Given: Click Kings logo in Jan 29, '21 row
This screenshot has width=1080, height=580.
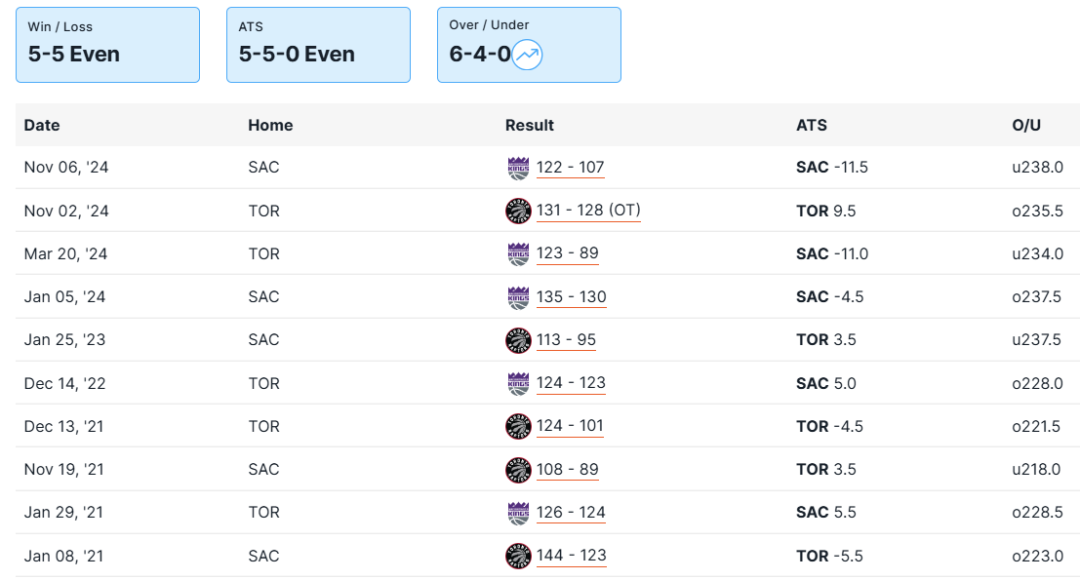Looking at the screenshot, I should [518, 513].
